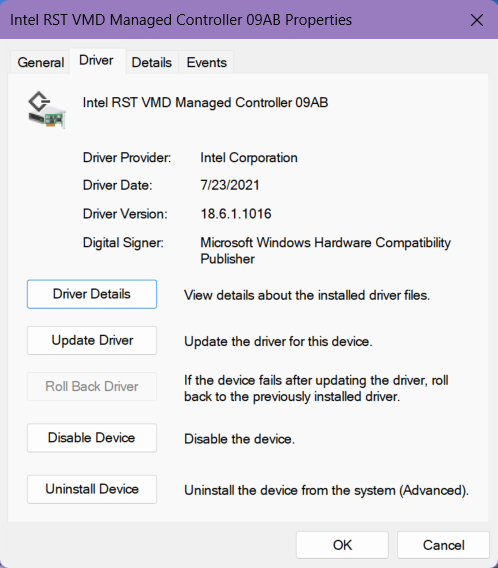
Task: Click the greyed Roll Back Driver button
Action: 92,387
